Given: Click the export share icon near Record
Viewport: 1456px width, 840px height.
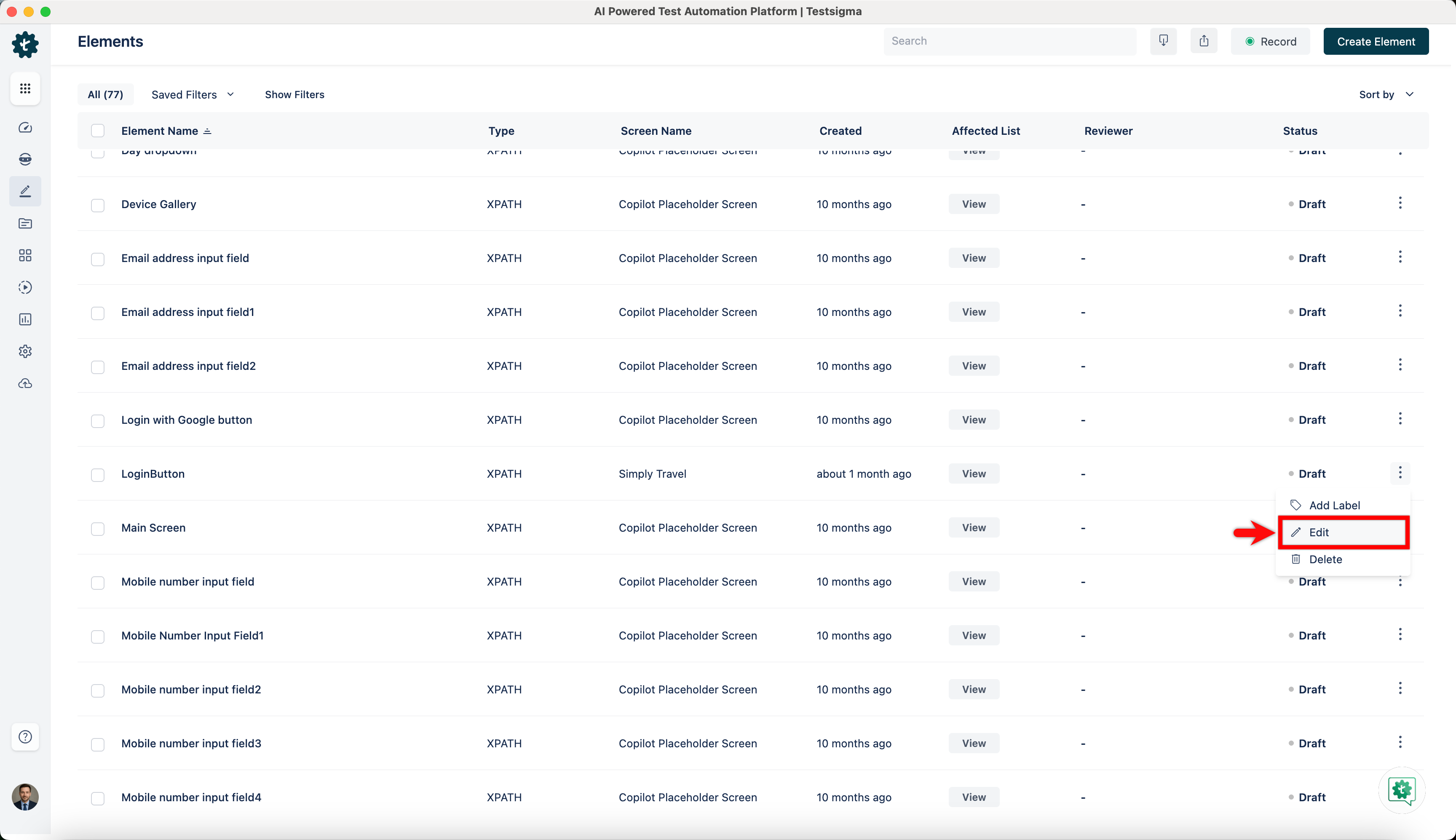Looking at the screenshot, I should (1204, 41).
